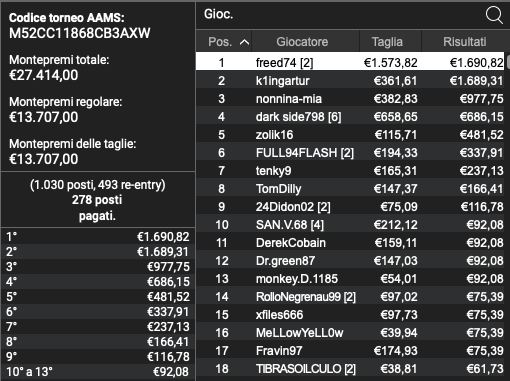The height and width of the screenshot is (381, 510).
Task: Sort by the Risultati column header
Action: tap(466, 42)
